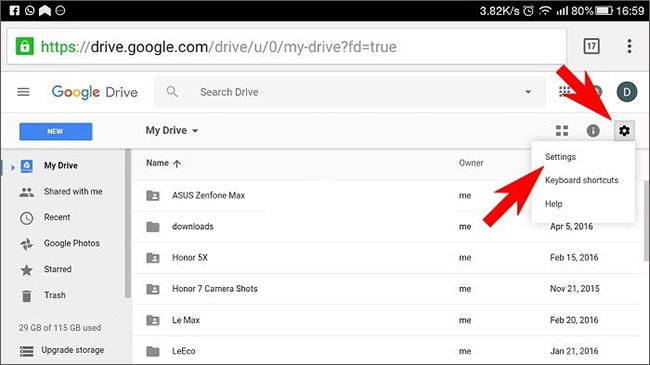Screen dimensions: 650x365
Task: Click the ASUS Zenfone Max folder icon
Action: 153,195
